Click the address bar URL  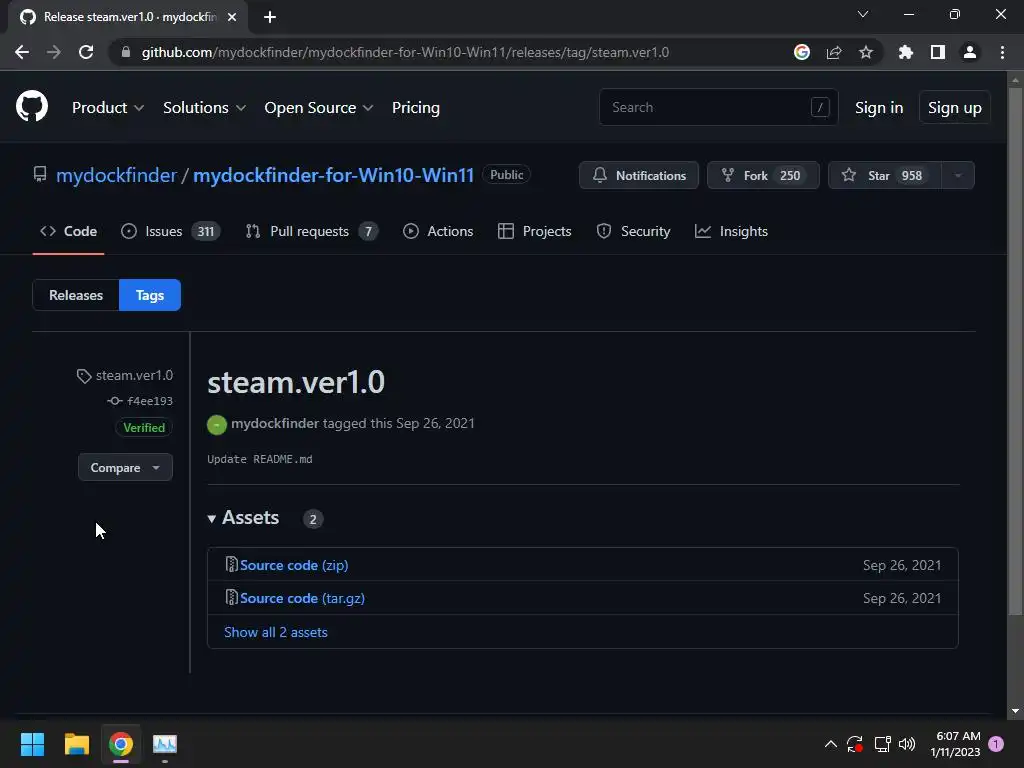pyautogui.click(x=405, y=52)
